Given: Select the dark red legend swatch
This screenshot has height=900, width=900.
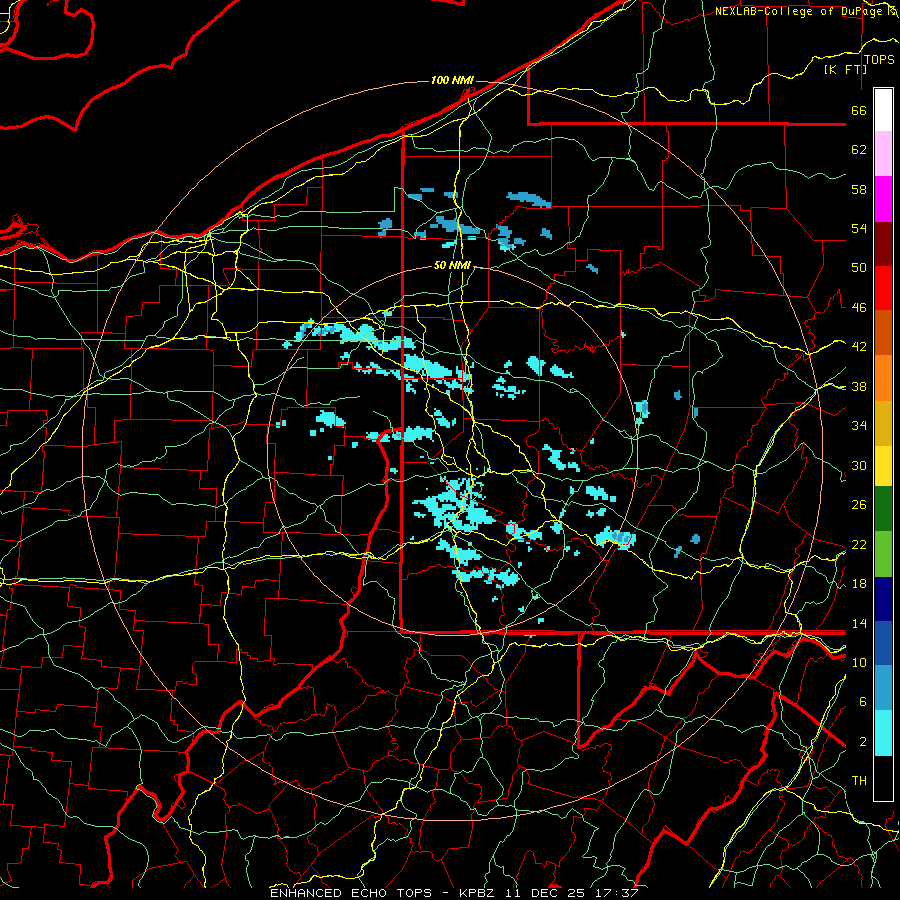Looking at the screenshot, I should (883, 245).
